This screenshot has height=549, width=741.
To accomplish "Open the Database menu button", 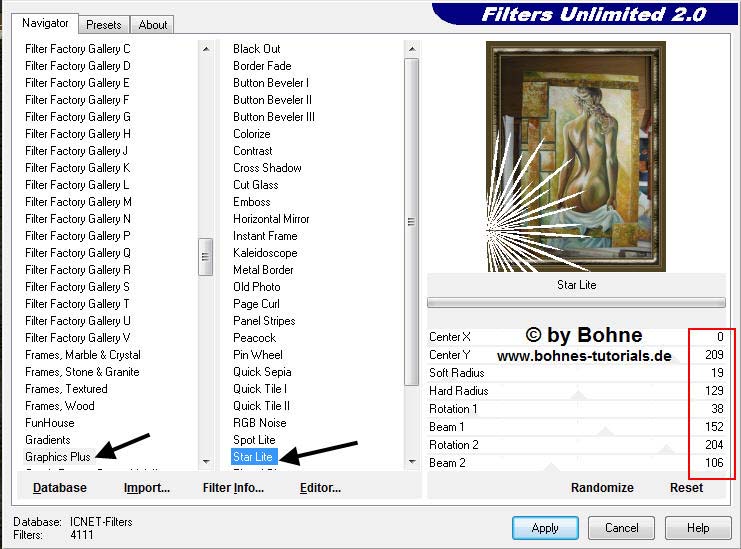I will click(59, 488).
